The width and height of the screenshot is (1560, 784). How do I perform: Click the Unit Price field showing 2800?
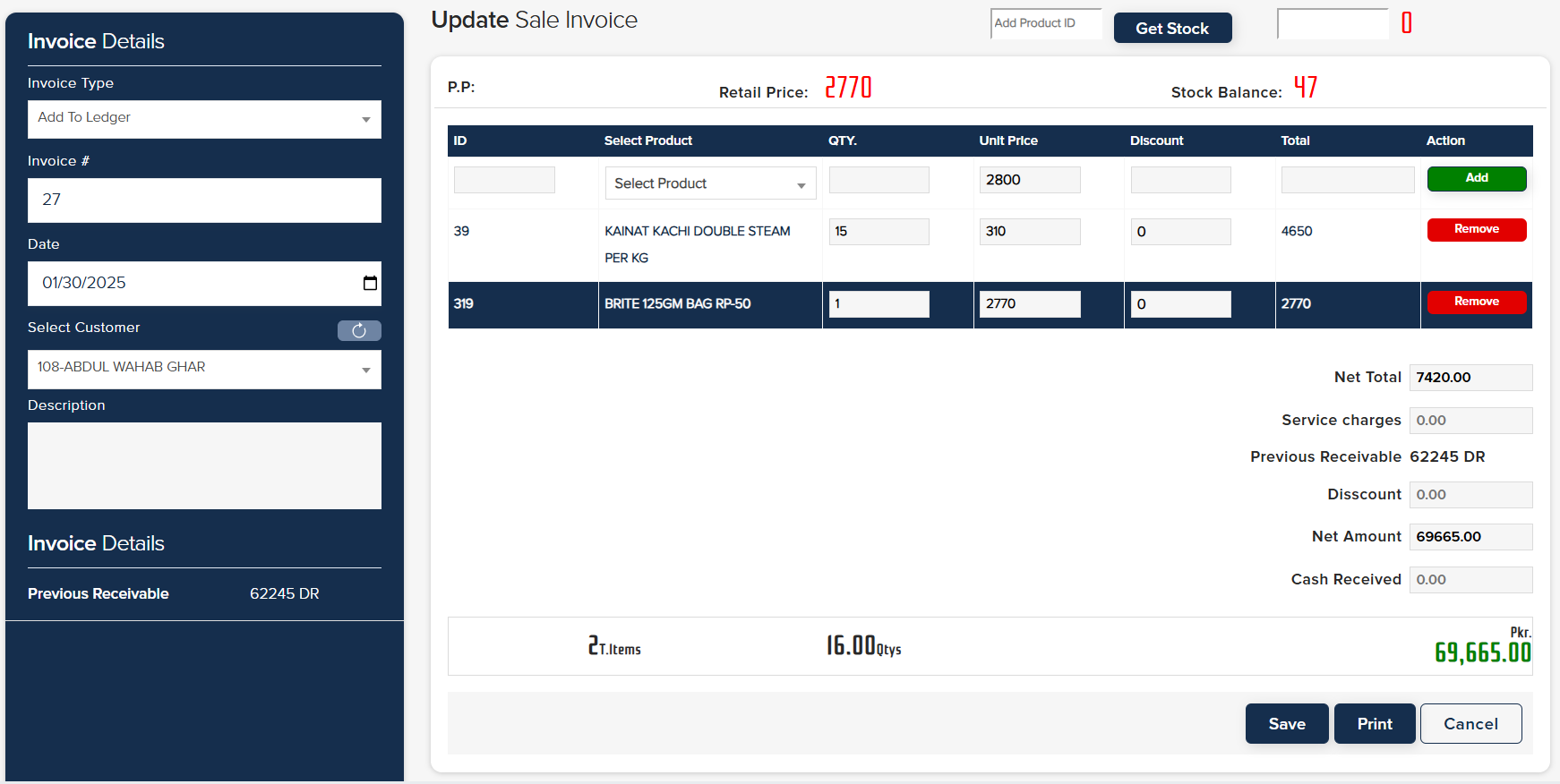tap(1030, 180)
